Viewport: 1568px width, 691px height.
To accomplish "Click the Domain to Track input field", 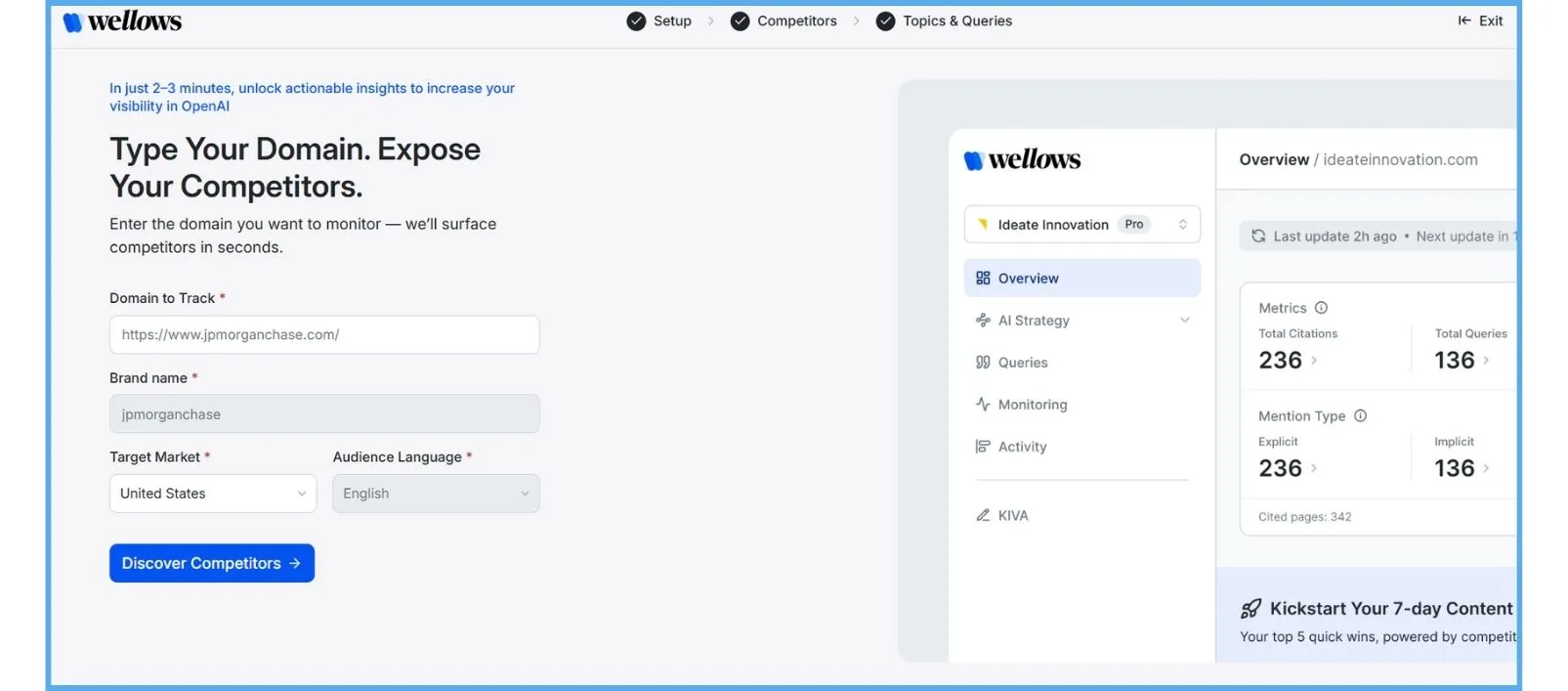I will (324, 334).
